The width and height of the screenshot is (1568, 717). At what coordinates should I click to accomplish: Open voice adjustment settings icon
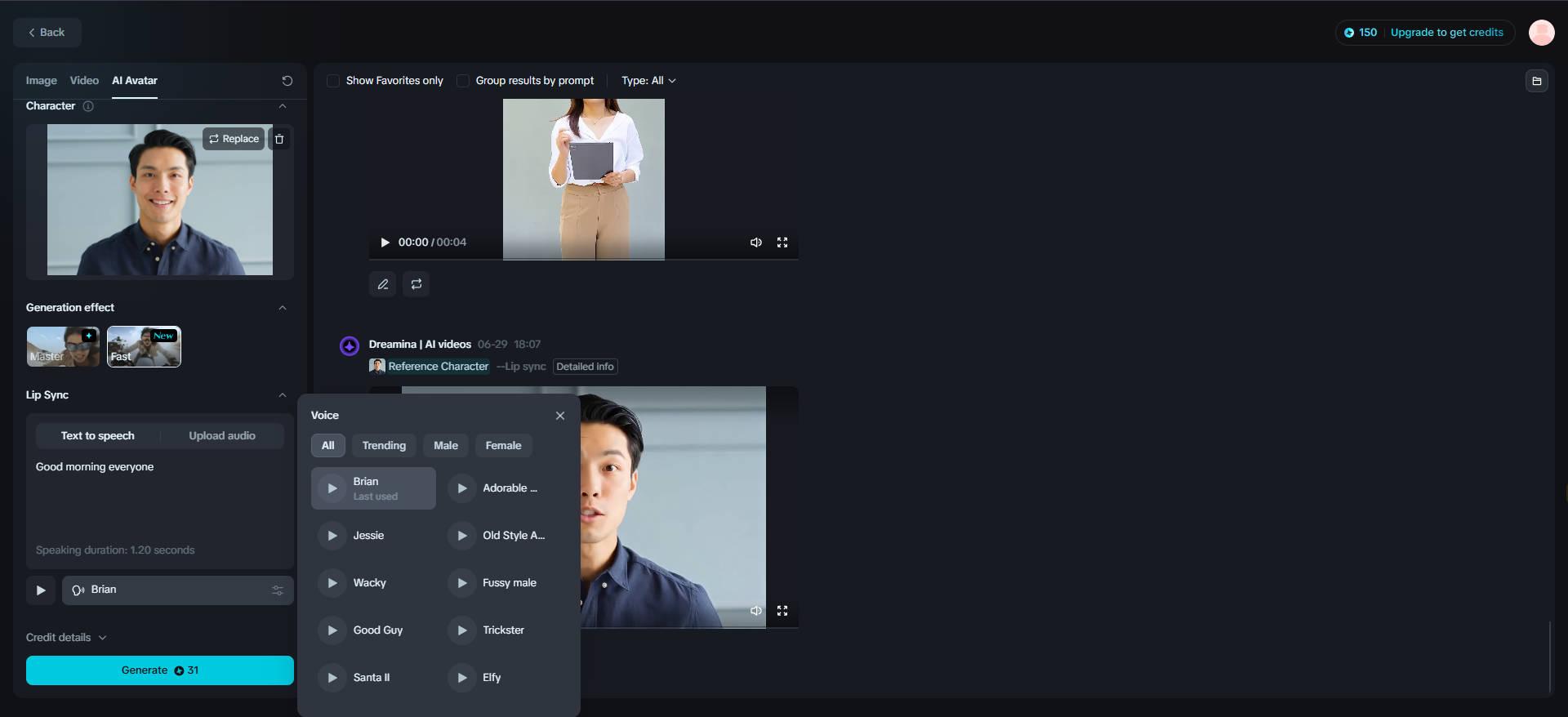(x=278, y=590)
